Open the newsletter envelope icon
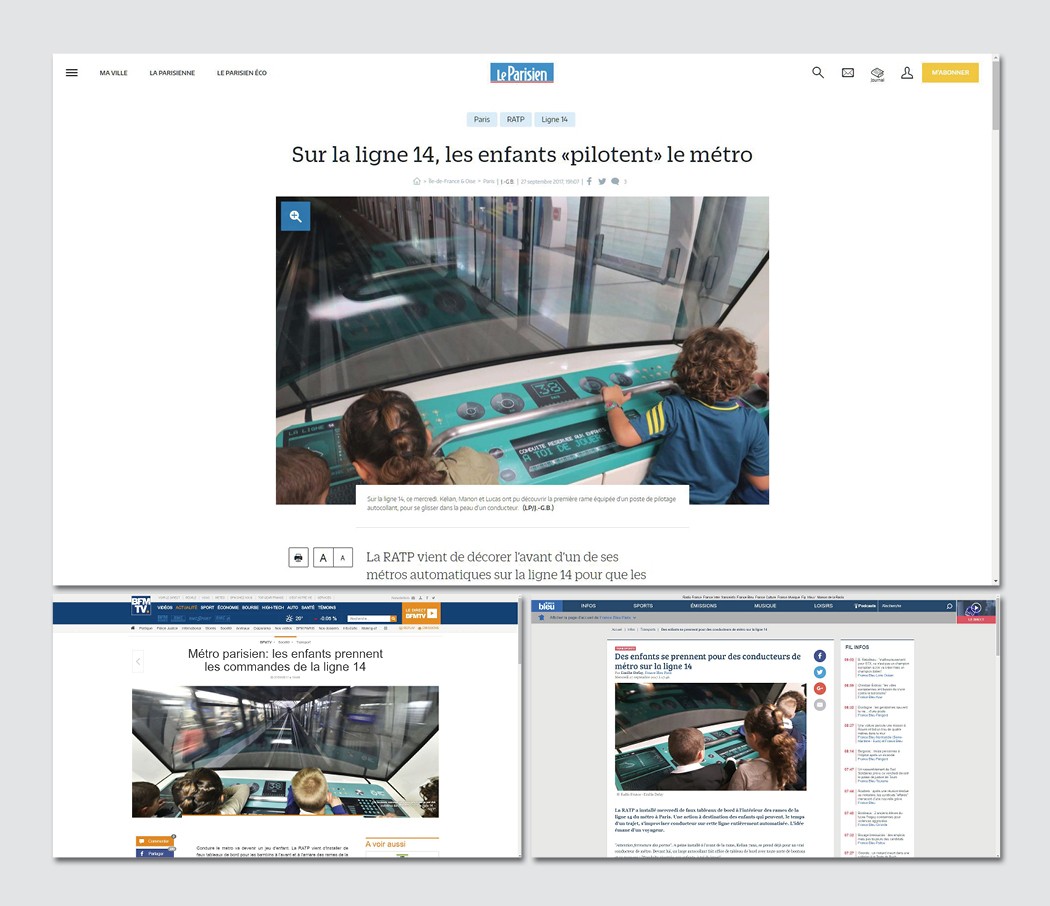This screenshot has width=1050, height=906. pyautogui.click(x=848, y=73)
